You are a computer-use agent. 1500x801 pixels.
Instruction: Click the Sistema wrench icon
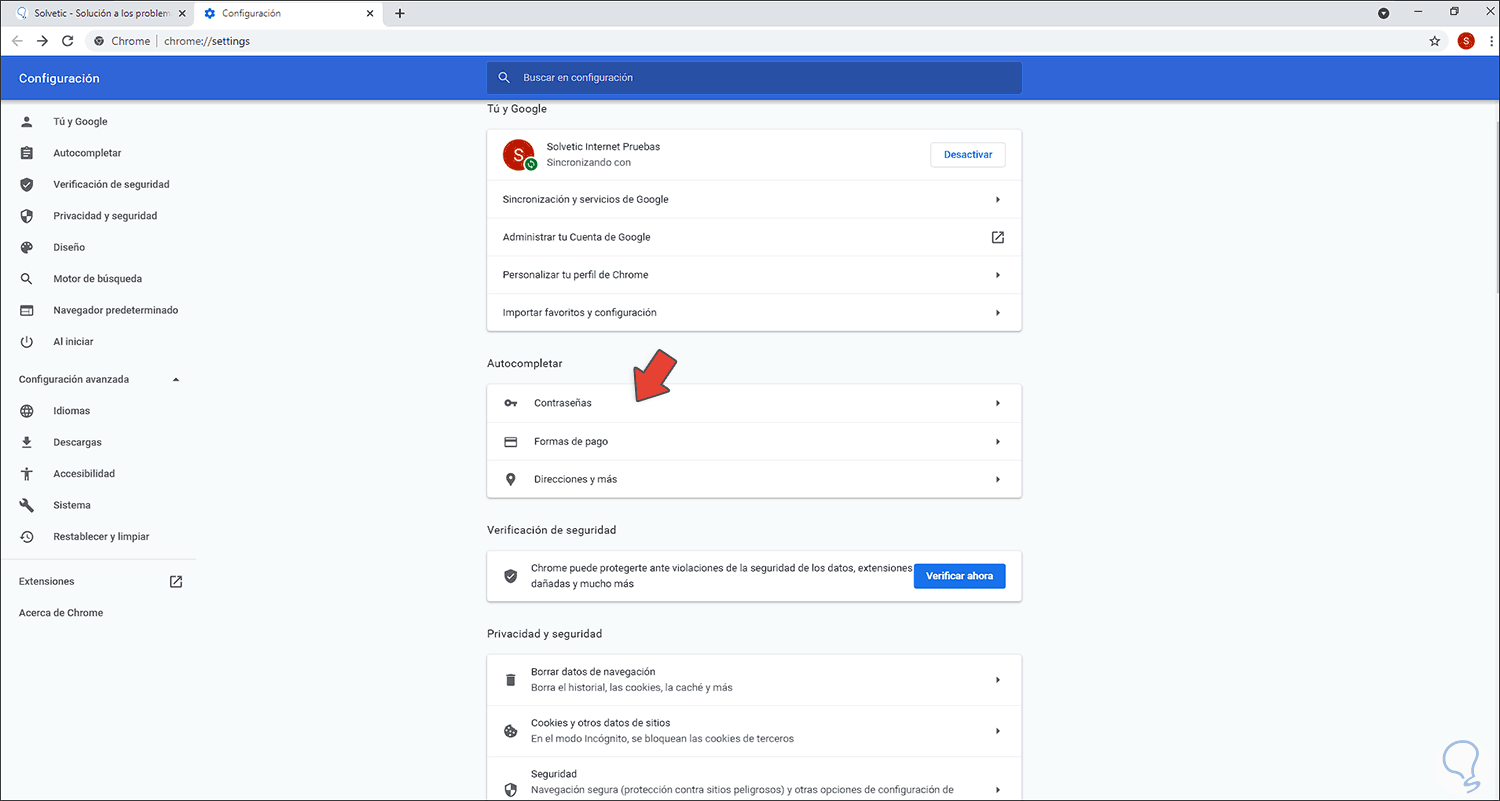pos(27,505)
